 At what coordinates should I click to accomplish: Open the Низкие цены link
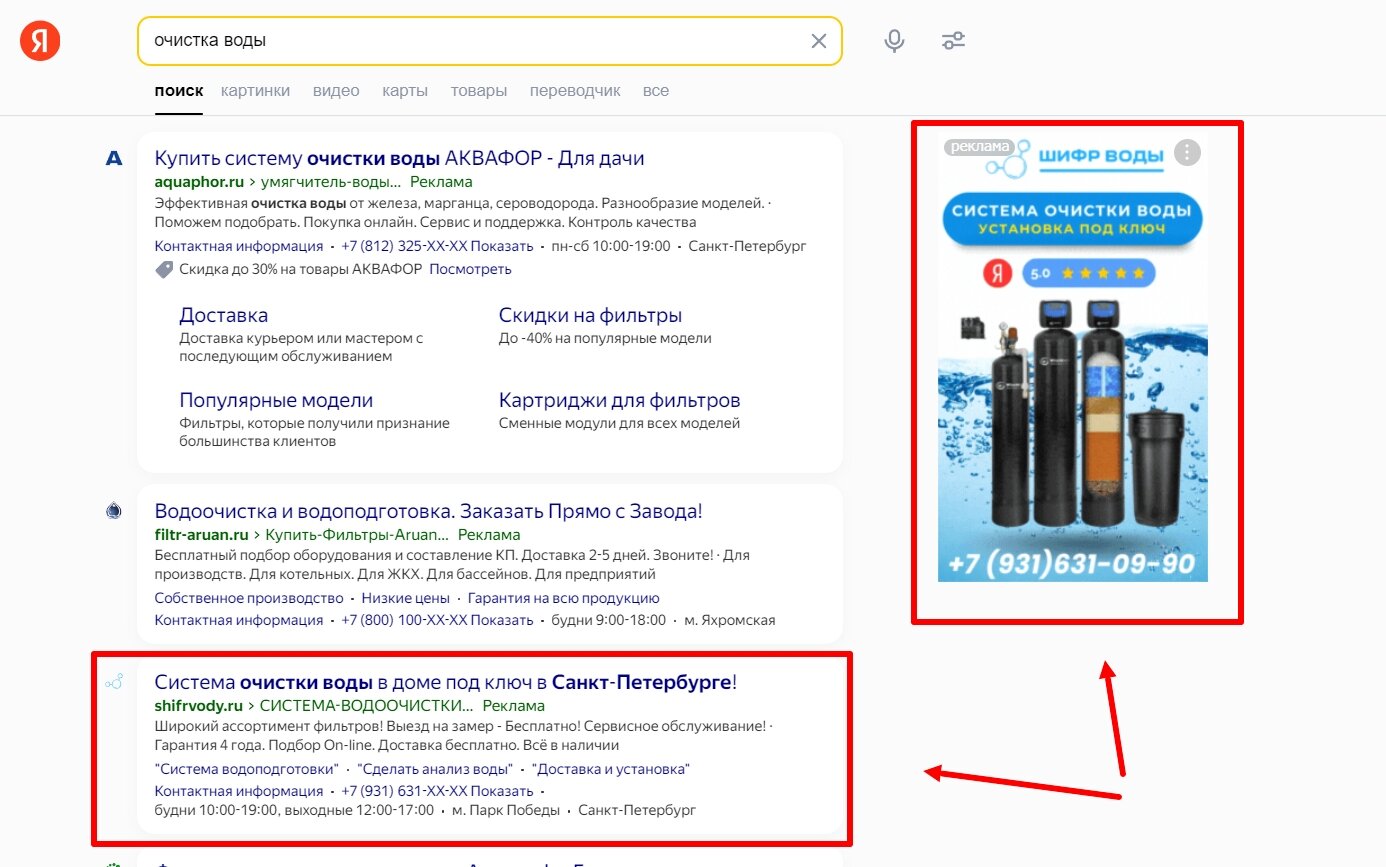point(405,598)
